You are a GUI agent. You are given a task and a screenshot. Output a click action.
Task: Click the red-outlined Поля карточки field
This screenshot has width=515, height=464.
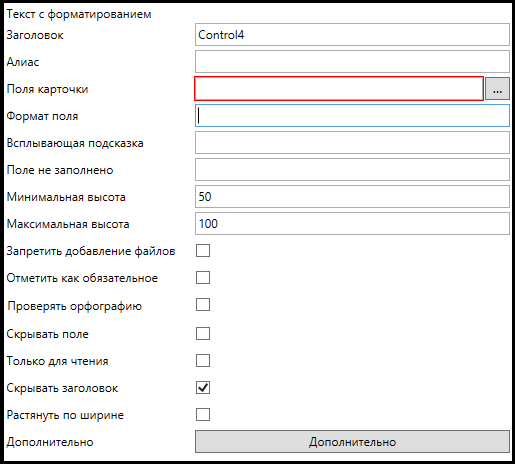click(339, 89)
